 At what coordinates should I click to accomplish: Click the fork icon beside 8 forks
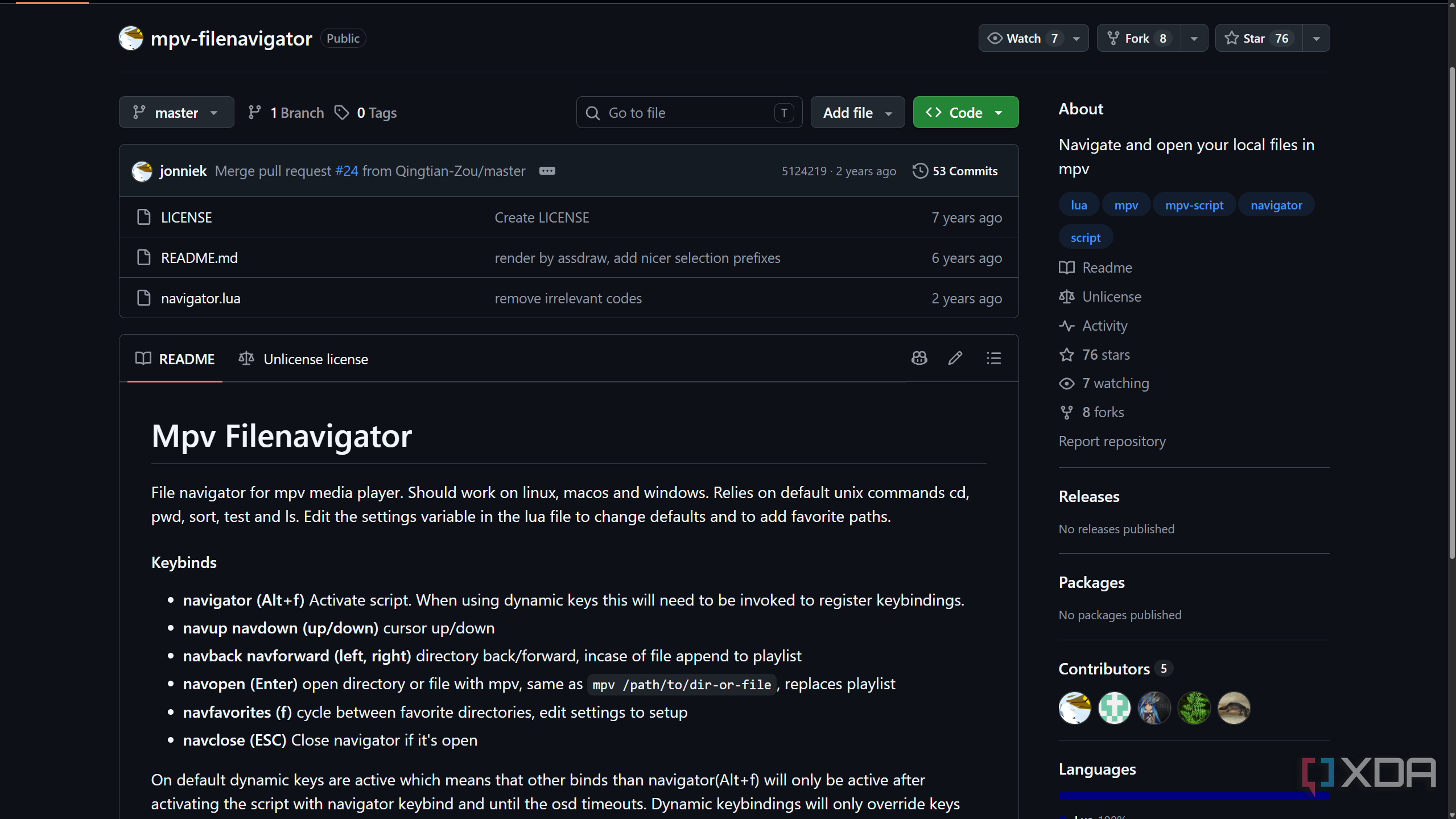1067,412
